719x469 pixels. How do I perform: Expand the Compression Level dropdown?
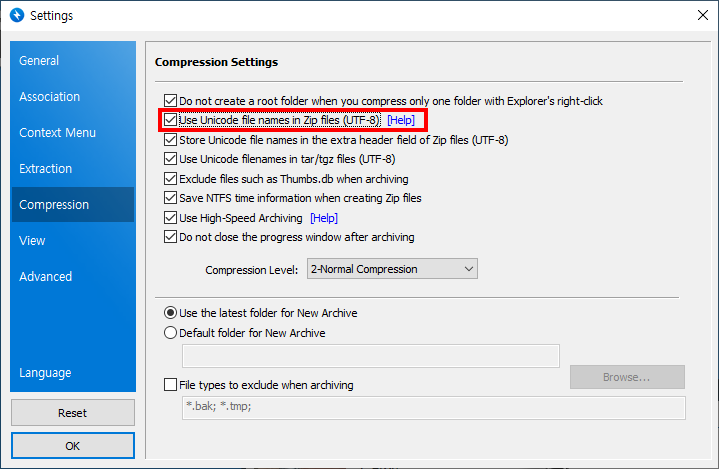pyautogui.click(x=392, y=269)
